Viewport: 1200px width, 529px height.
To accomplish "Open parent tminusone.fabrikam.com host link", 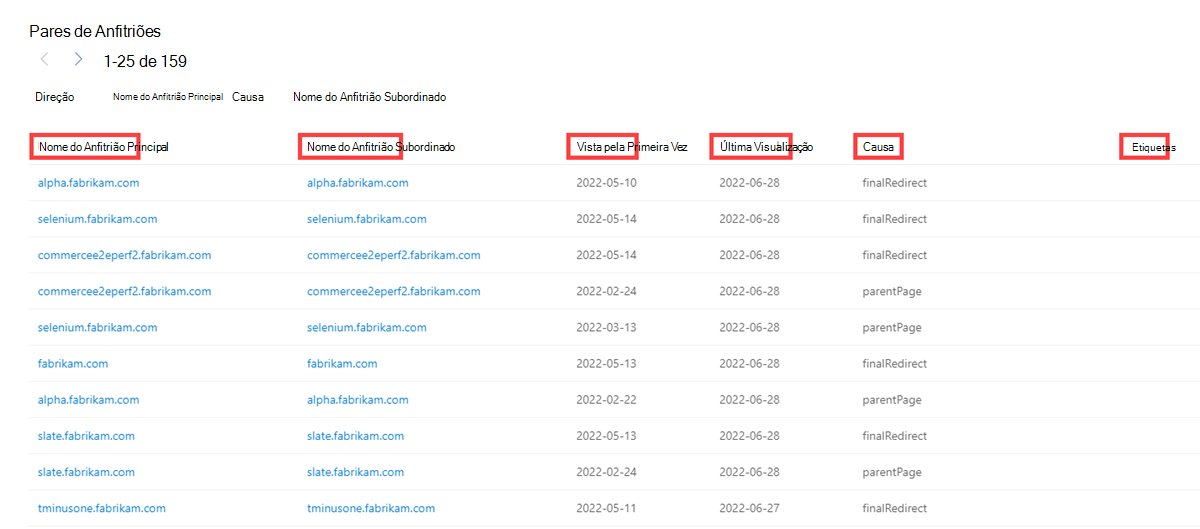I will click(x=102, y=508).
